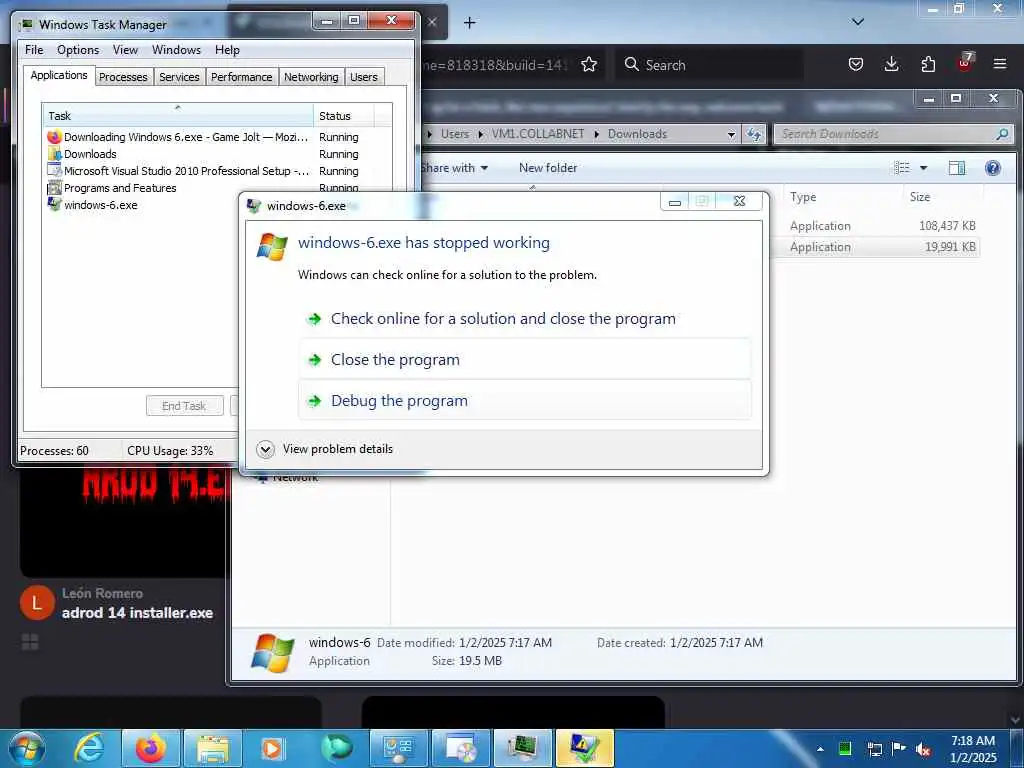Expand View problem details

coord(325,449)
